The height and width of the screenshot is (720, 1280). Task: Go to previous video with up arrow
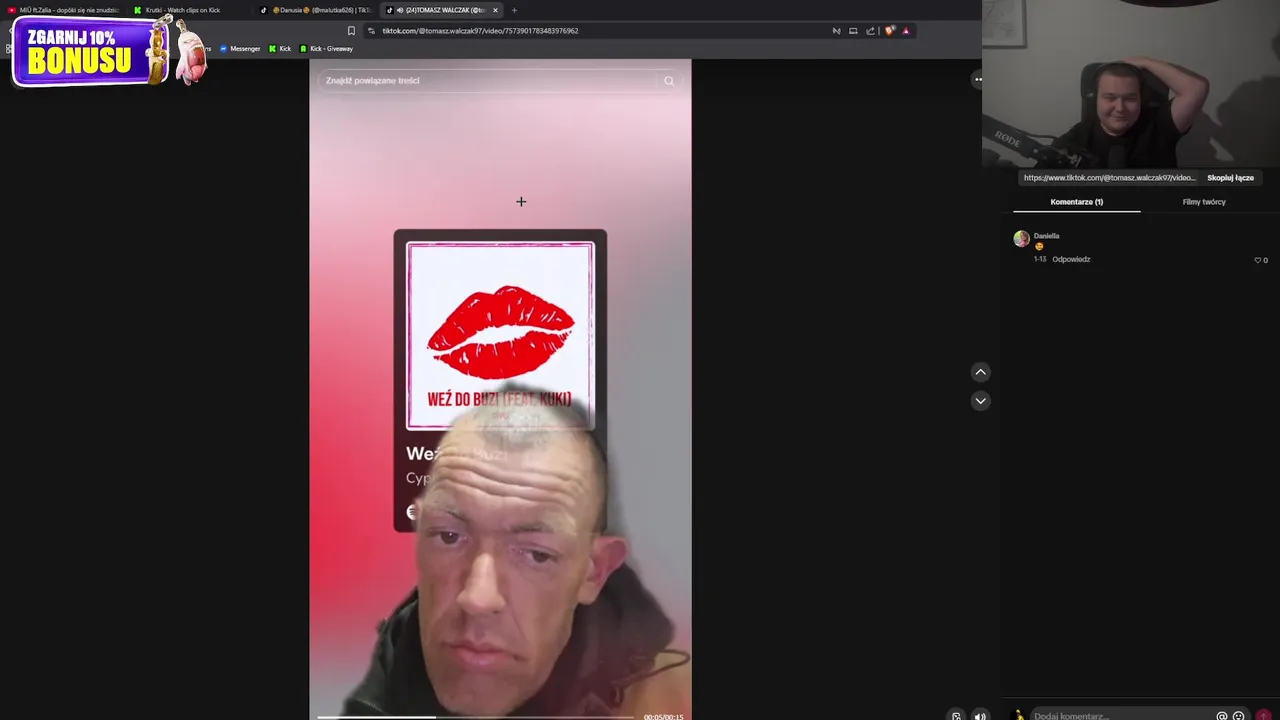pos(980,372)
